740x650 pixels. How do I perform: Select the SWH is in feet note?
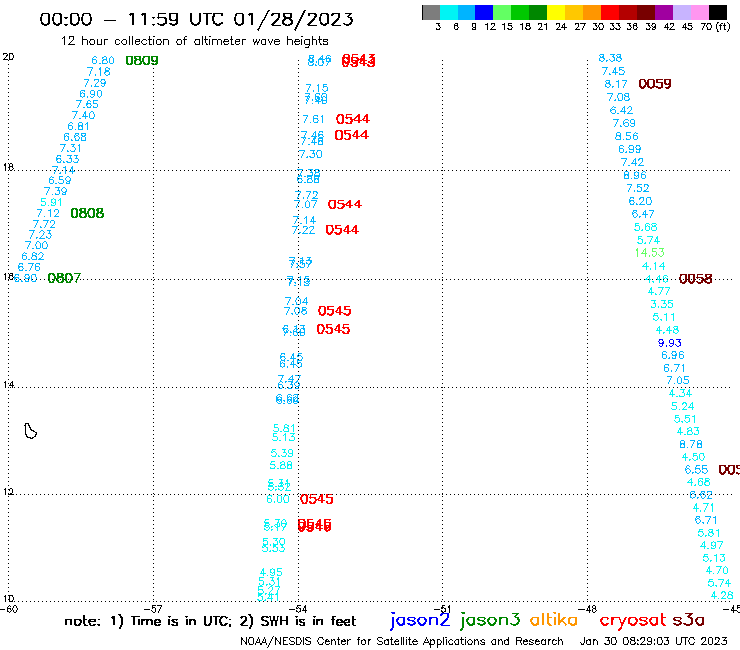(298, 621)
